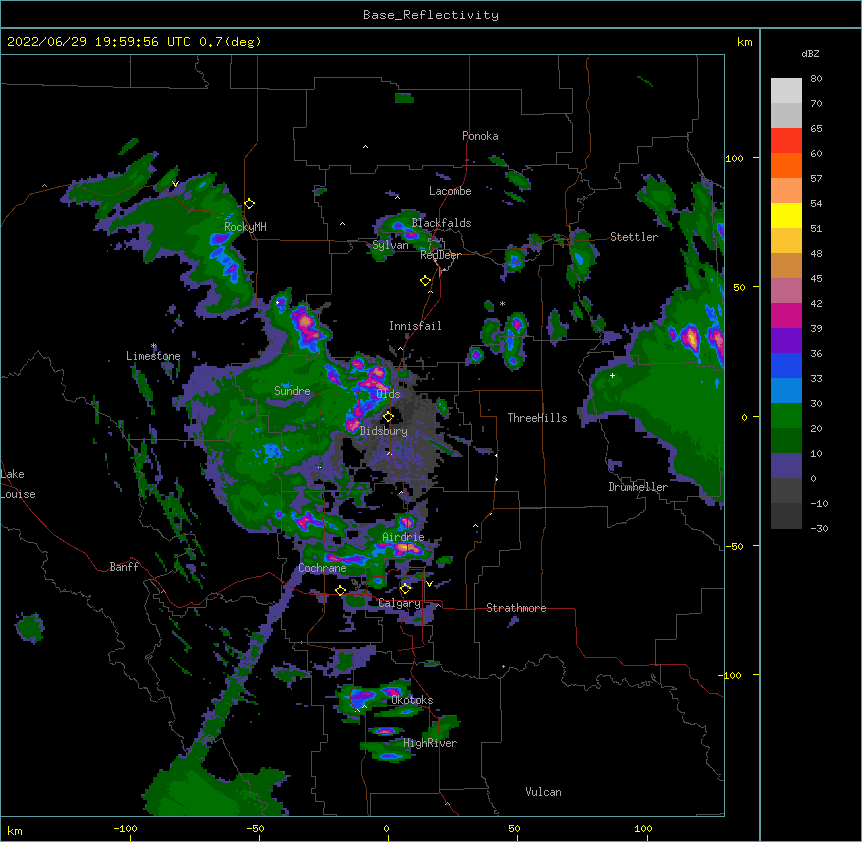The width and height of the screenshot is (862, 842).
Task: Select the yellow diamond just above Calgary label
Action: [x=405, y=589]
